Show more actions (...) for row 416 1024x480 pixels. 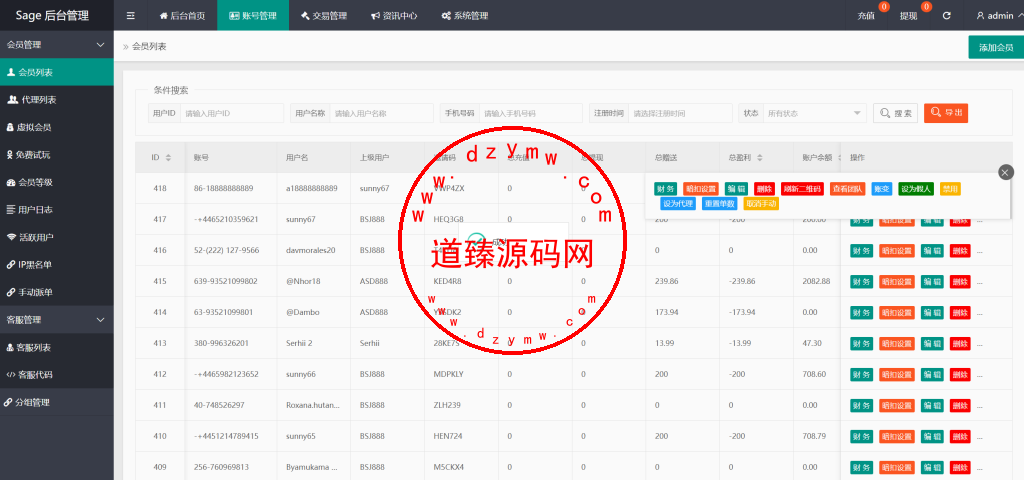[980, 250]
